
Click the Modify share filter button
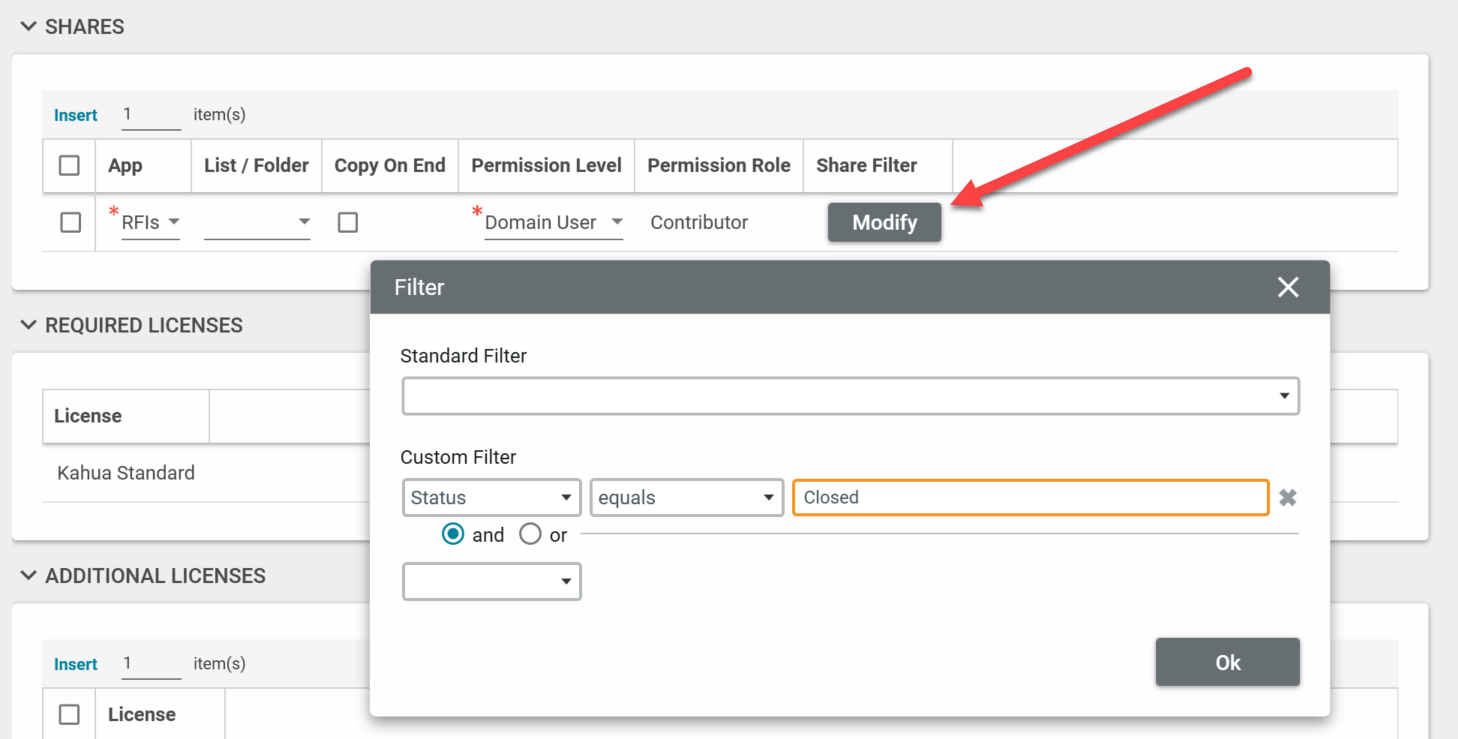point(884,223)
